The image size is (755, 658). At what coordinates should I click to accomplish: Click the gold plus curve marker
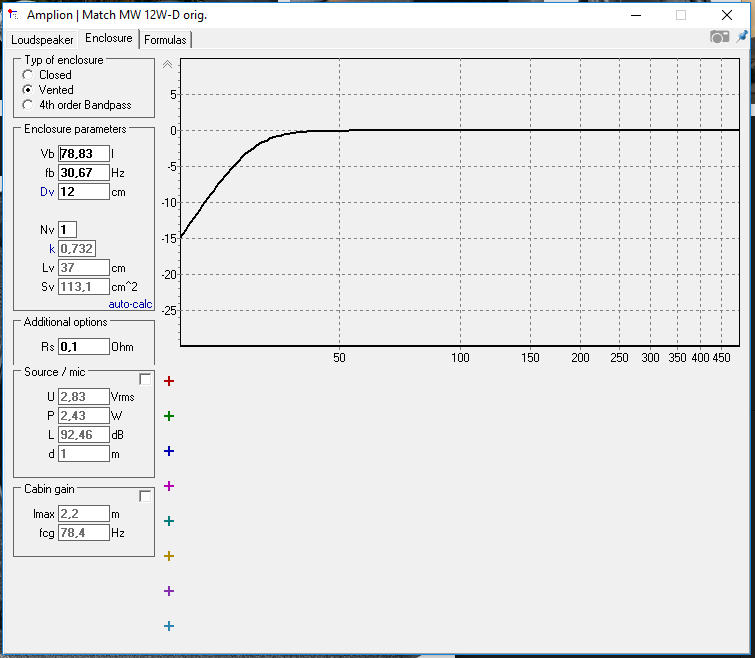[x=169, y=556]
